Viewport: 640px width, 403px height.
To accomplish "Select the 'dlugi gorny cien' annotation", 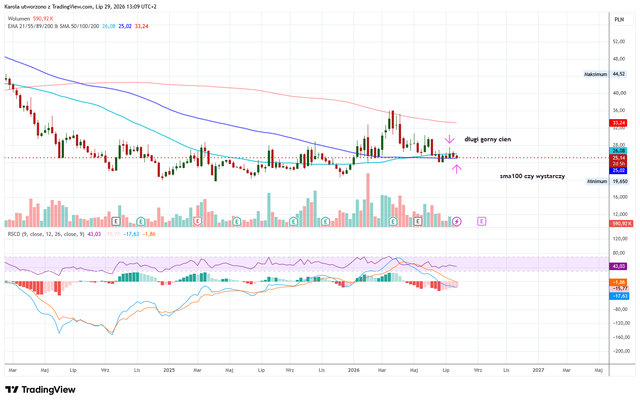I will click(x=488, y=140).
